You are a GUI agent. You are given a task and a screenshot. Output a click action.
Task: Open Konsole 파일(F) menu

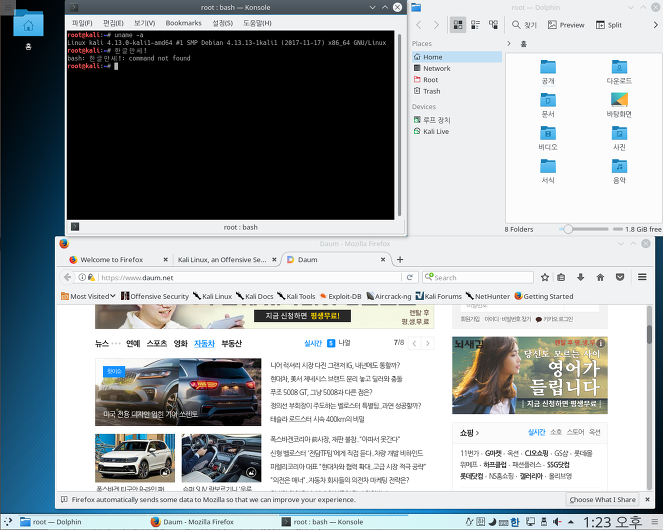click(x=82, y=23)
